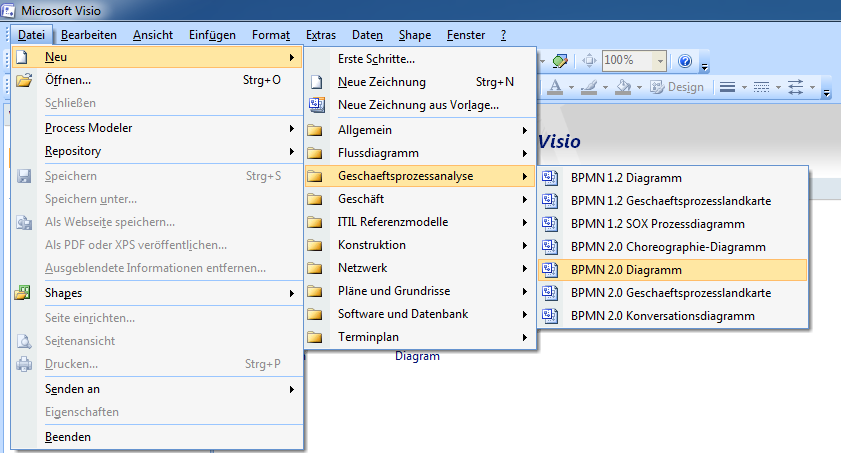Click the Design button in toolbar
This screenshot has width=842, height=453.
tap(677, 87)
